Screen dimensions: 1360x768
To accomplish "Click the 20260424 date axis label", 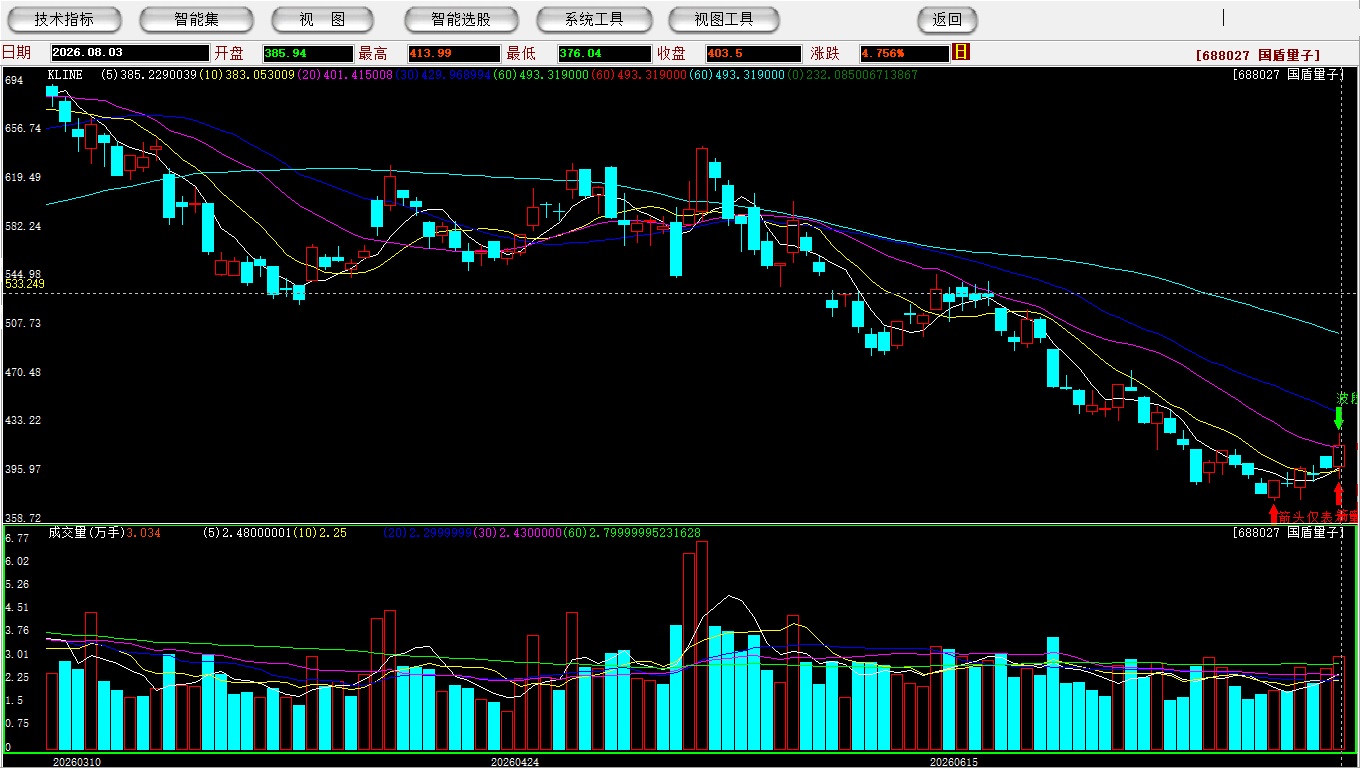I will click(x=514, y=762).
